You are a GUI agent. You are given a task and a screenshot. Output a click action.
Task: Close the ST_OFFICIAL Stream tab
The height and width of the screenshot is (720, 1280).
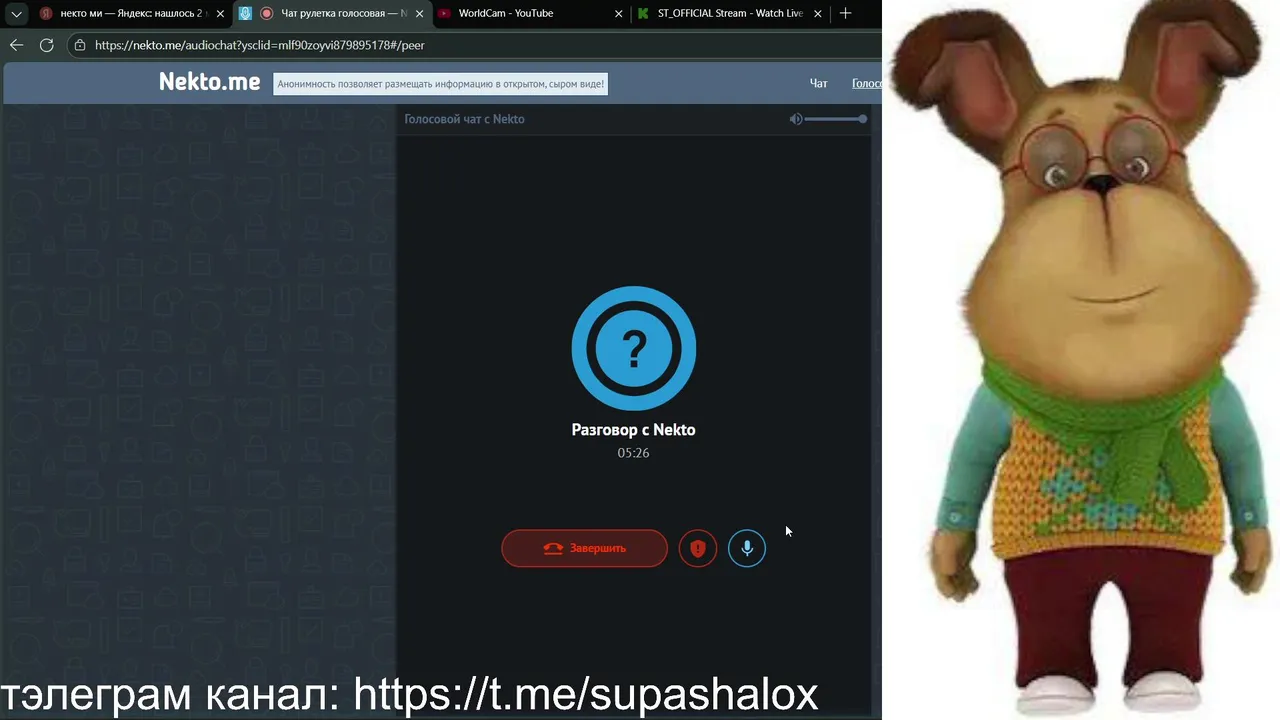pos(818,14)
